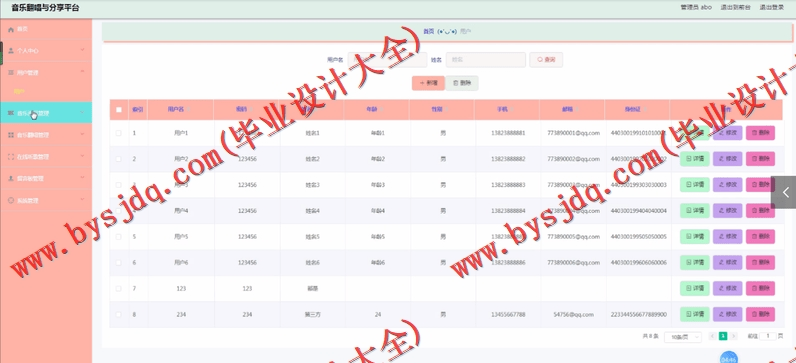Viewport: 796px width, 363px height.
Task: Click 删除 for user 用户4
Action: tap(760, 211)
